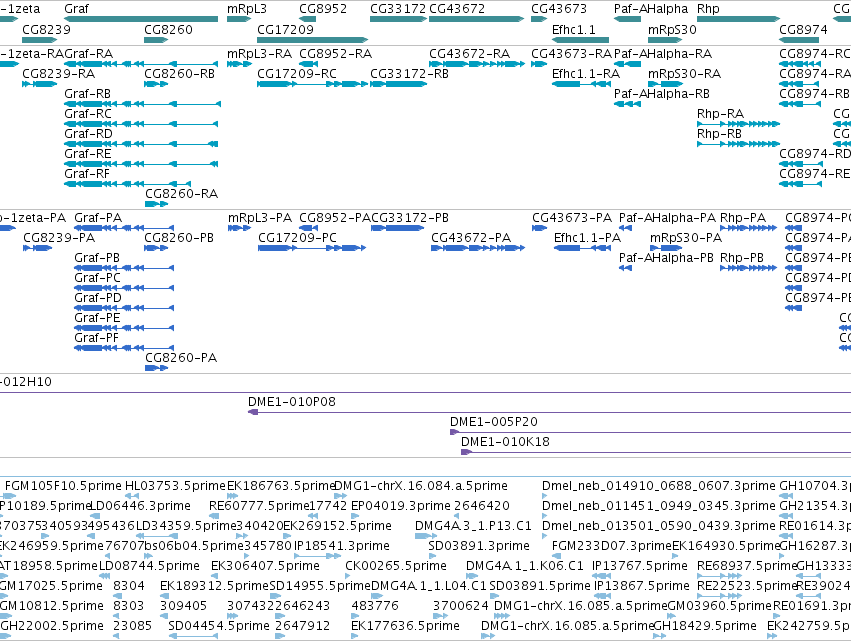Viewport: 851px width, 641px height.
Task: Select the Graf gene label
Action: (76, 9)
